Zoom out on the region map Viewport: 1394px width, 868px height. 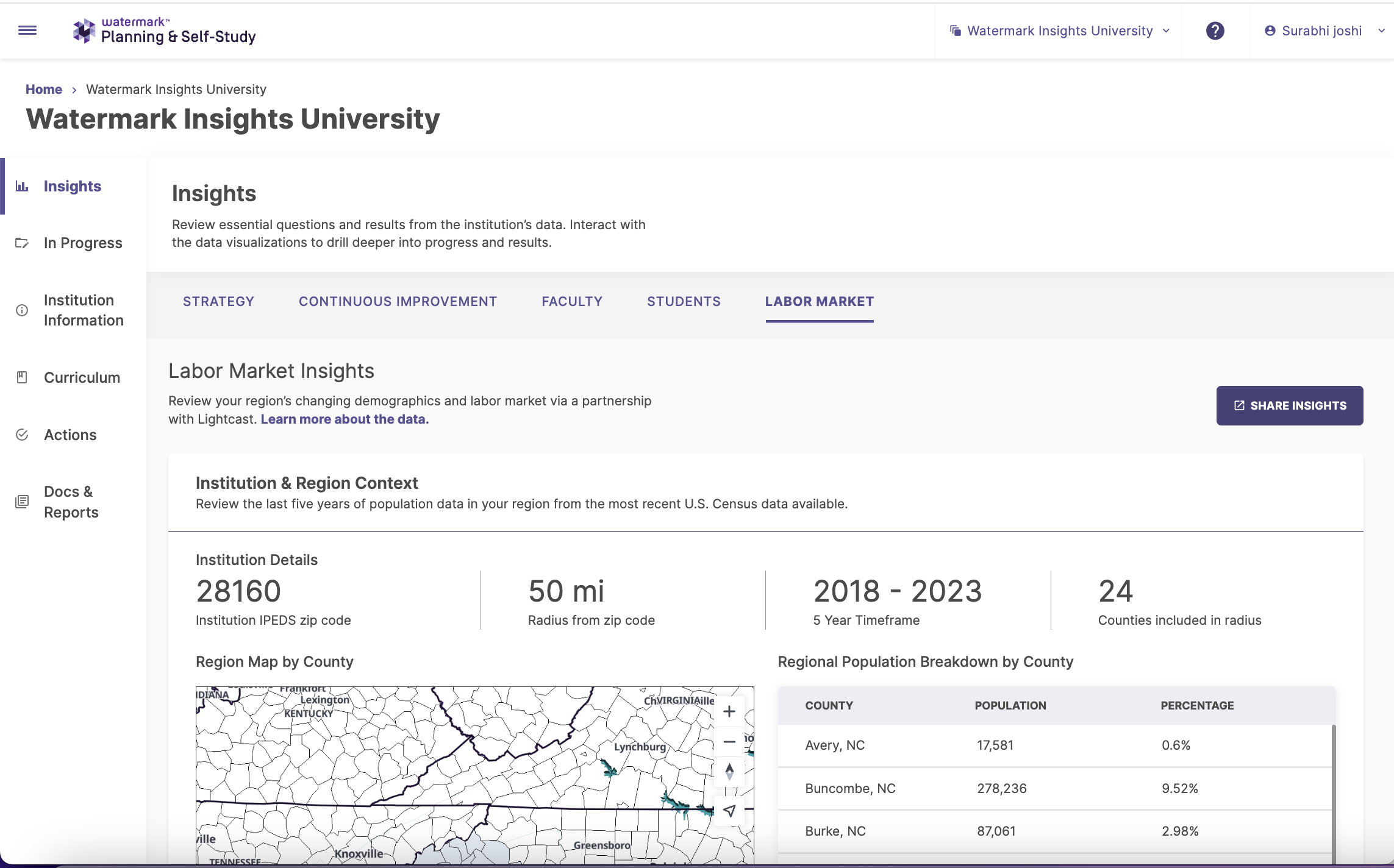[729, 742]
